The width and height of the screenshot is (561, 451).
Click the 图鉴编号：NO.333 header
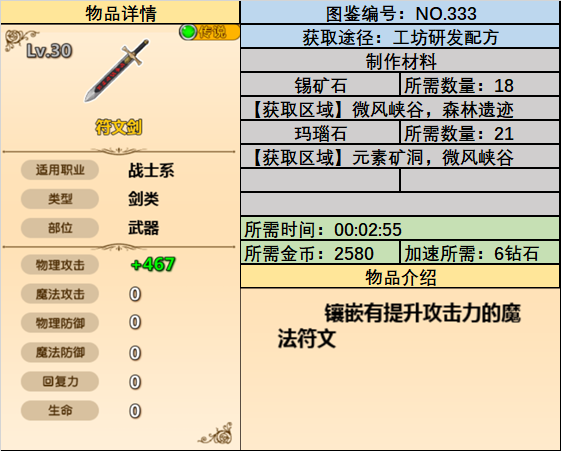pos(400,13)
